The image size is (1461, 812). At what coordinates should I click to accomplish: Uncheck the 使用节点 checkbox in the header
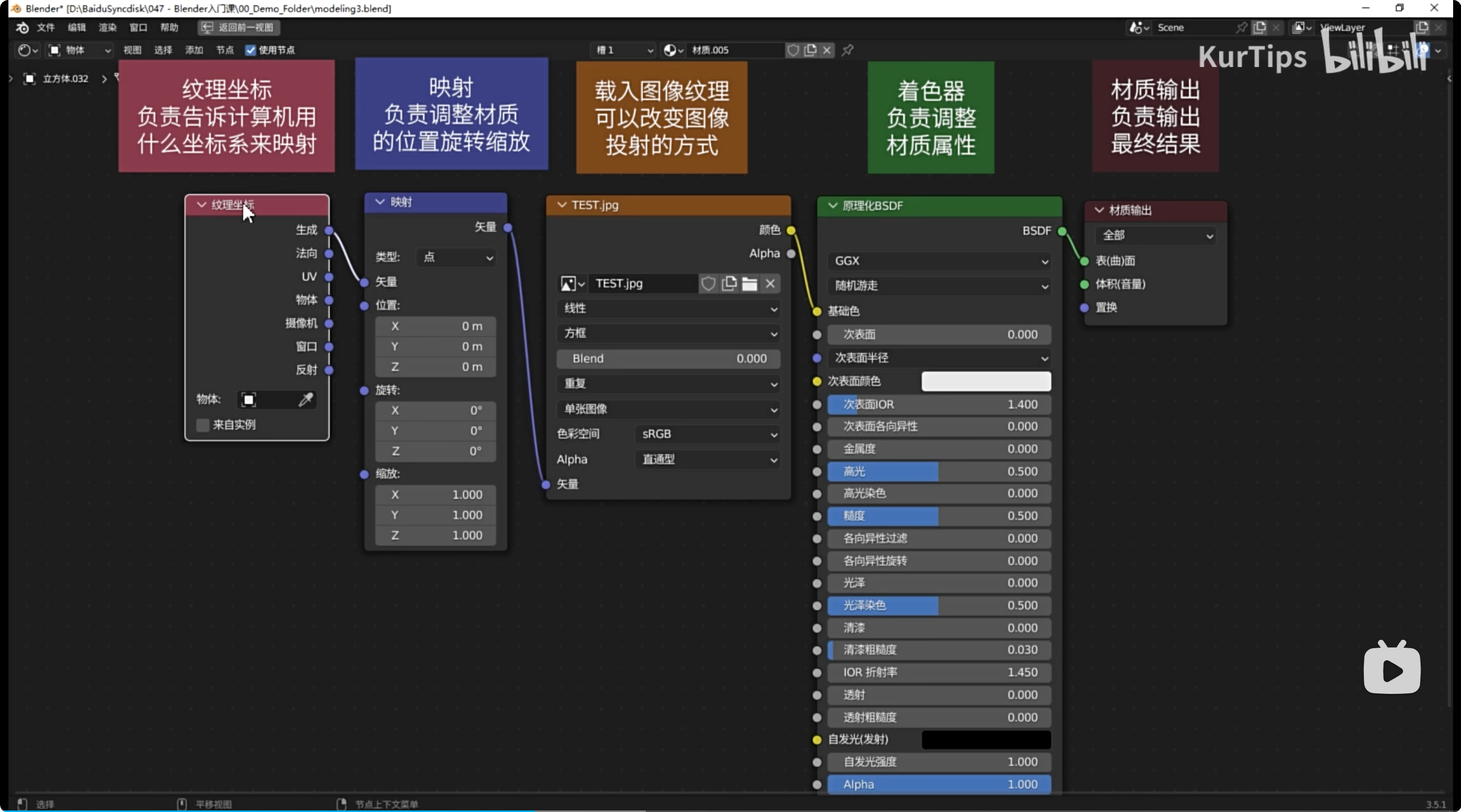251,50
